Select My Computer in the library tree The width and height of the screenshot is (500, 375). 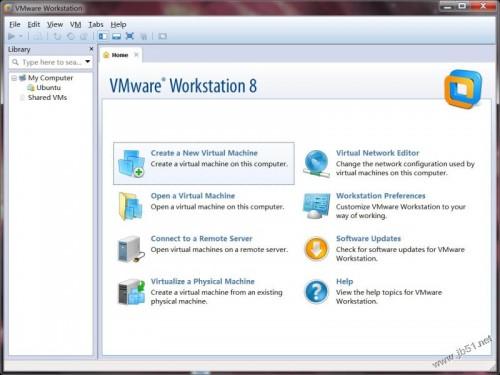coord(50,78)
